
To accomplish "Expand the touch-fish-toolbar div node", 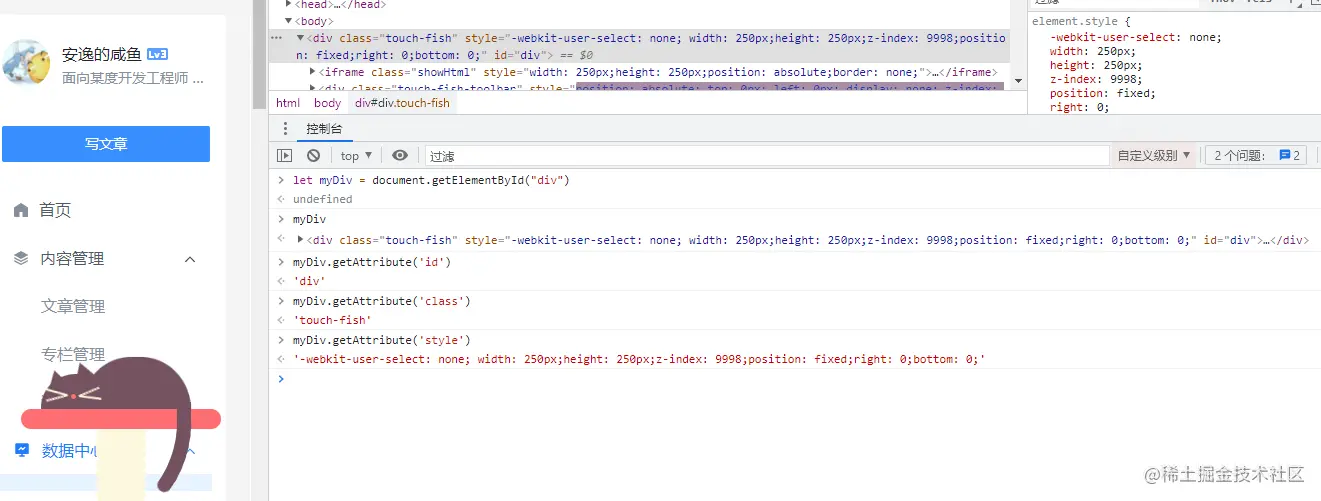I will [313, 88].
